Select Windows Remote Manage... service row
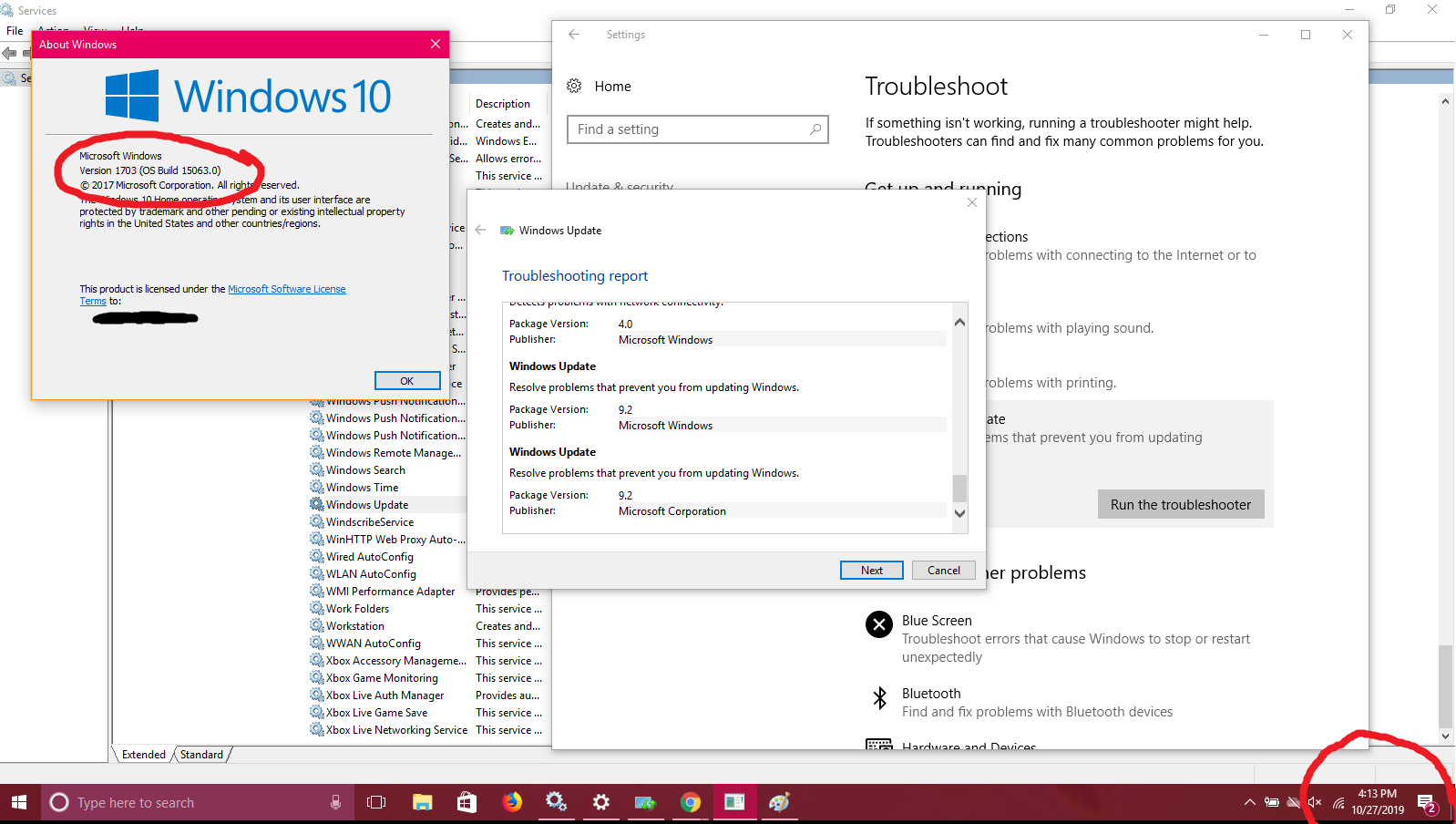Screen dimensions: 1456x824 (394, 453)
